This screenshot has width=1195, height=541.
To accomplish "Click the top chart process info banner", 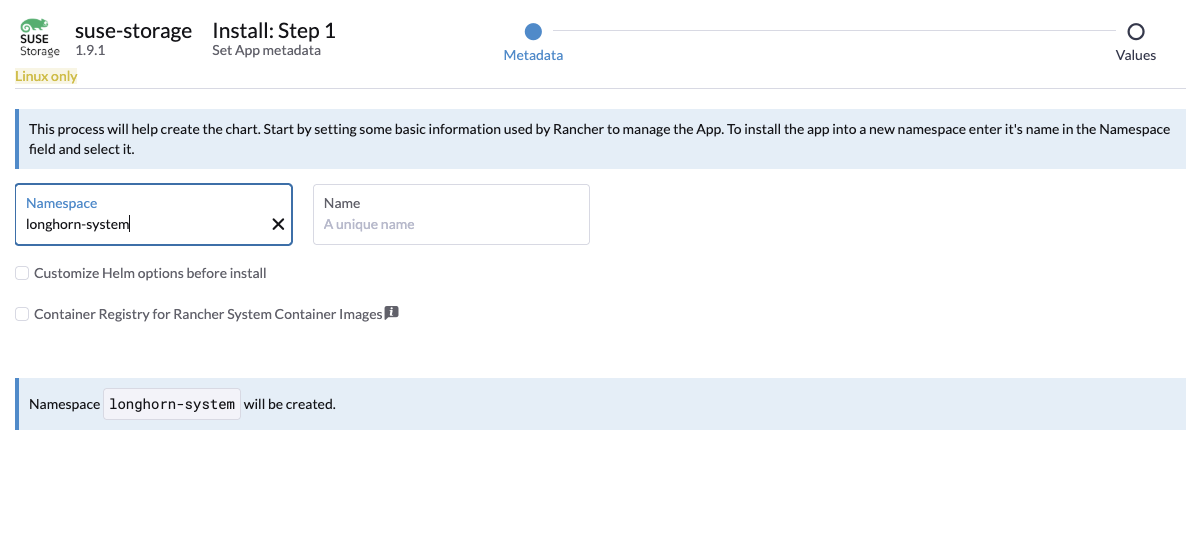I will click(x=600, y=139).
